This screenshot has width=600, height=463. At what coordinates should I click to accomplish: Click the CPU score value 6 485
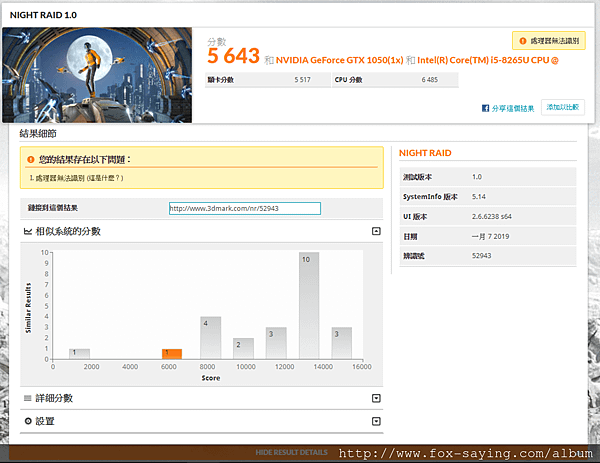click(429, 80)
